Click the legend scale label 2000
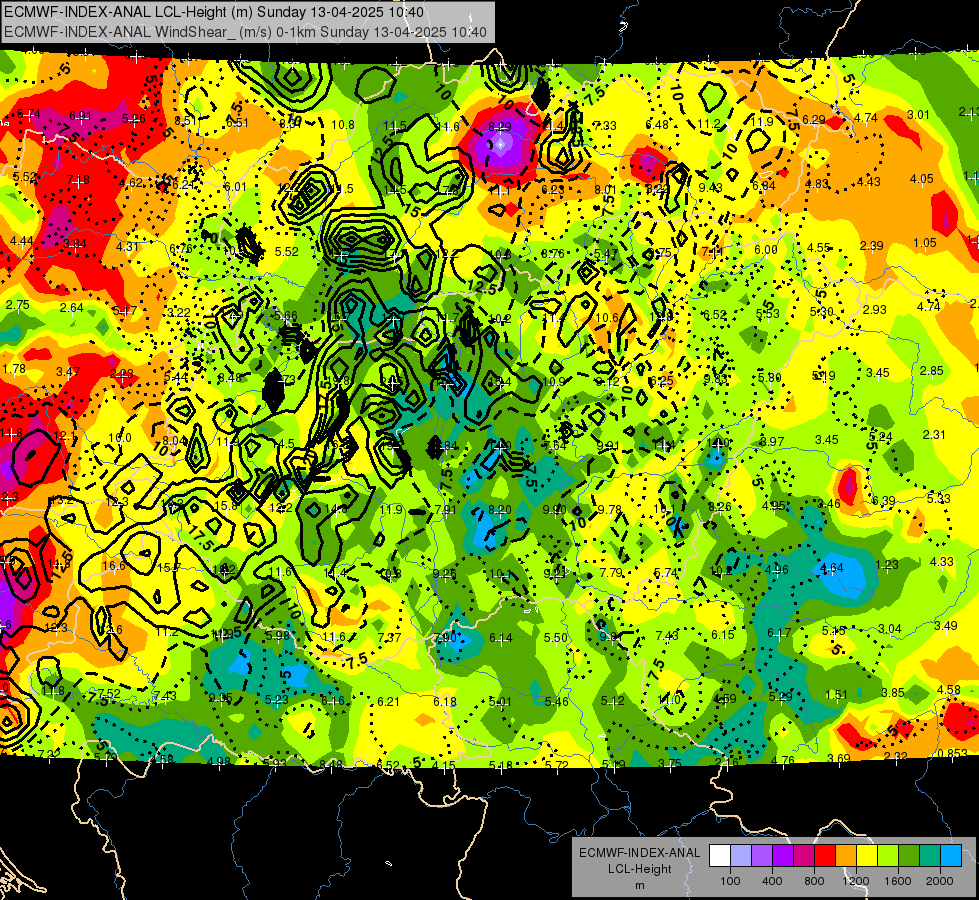The image size is (979, 900). tap(940, 881)
